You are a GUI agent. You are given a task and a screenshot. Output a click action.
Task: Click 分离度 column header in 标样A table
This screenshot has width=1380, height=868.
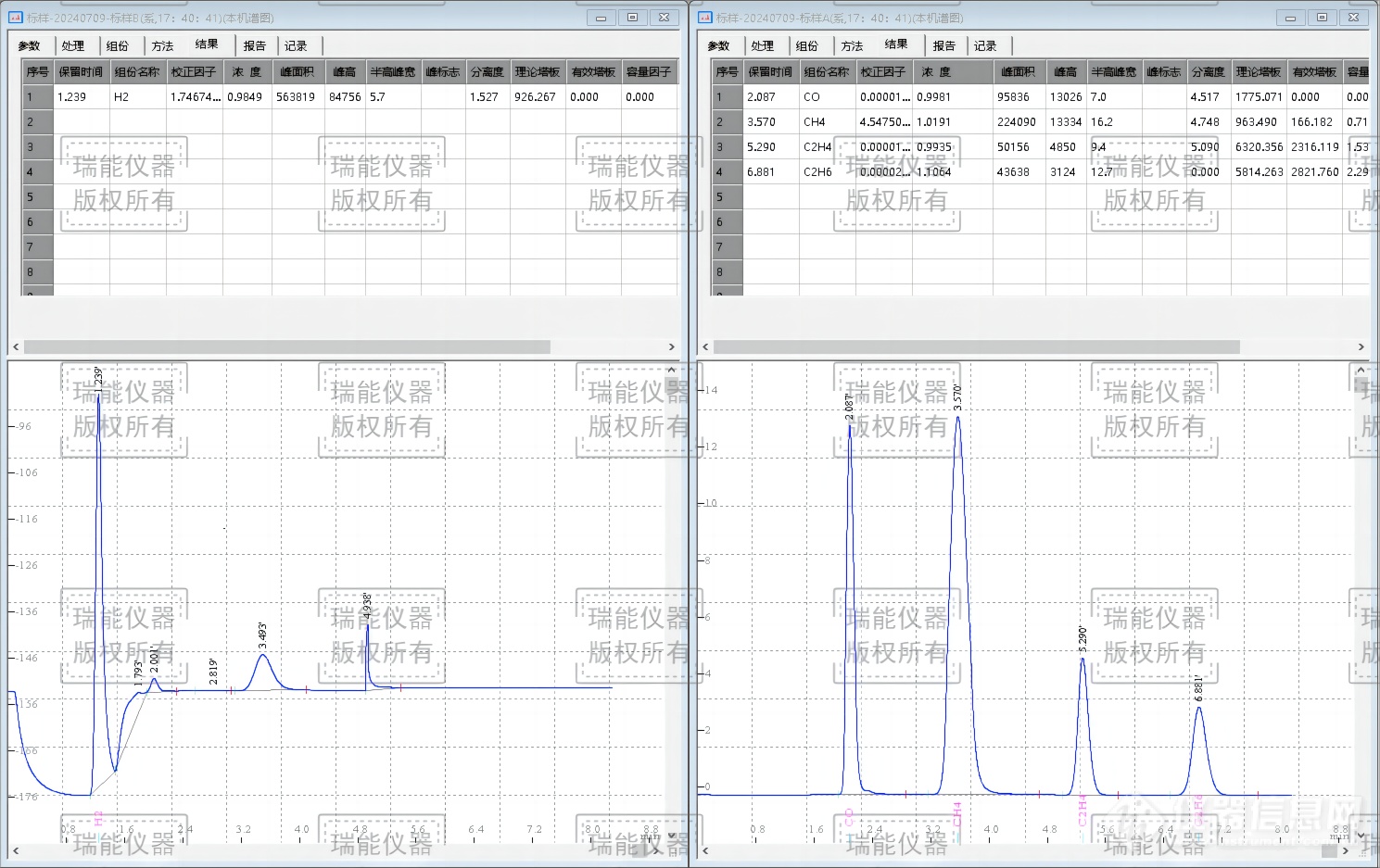(x=1209, y=71)
